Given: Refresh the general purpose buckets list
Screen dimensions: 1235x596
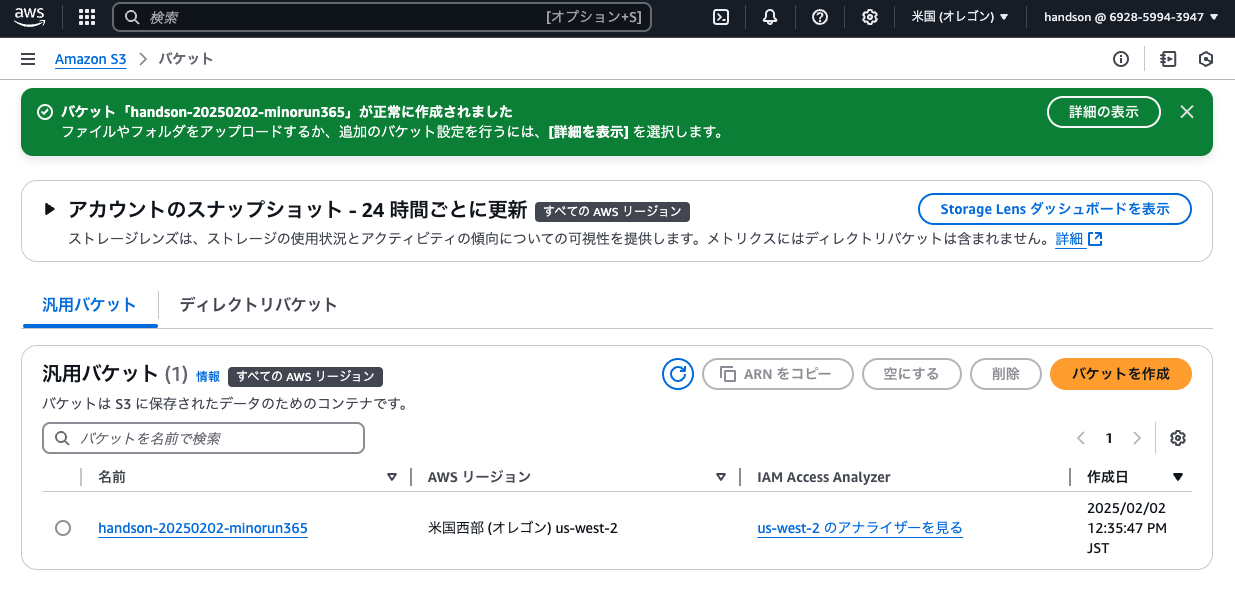Looking at the screenshot, I should coord(677,373).
